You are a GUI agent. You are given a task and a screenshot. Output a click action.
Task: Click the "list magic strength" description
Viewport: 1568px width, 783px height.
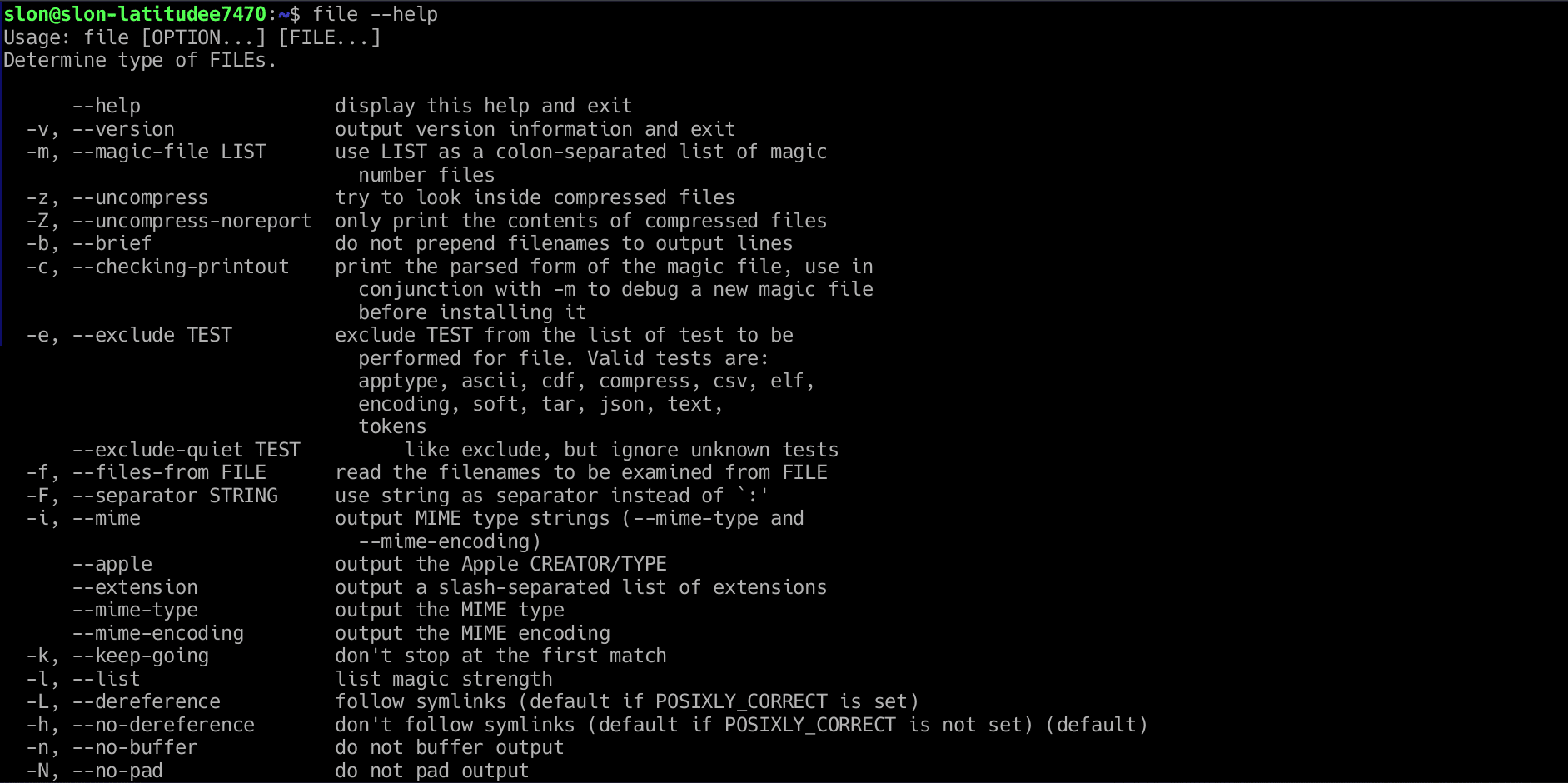click(x=443, y=679)
